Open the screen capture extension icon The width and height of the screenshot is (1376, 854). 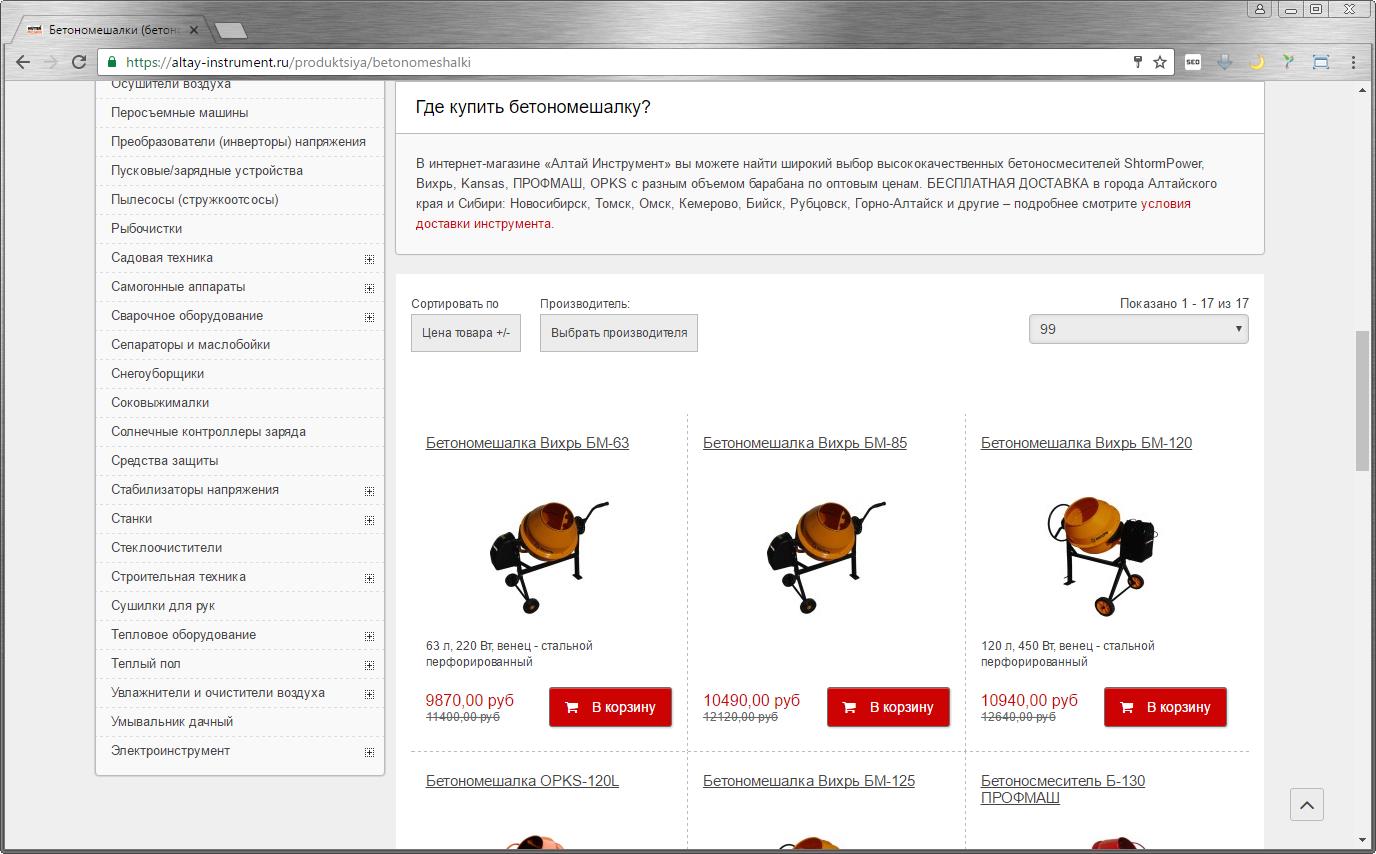coord(1321,62)
